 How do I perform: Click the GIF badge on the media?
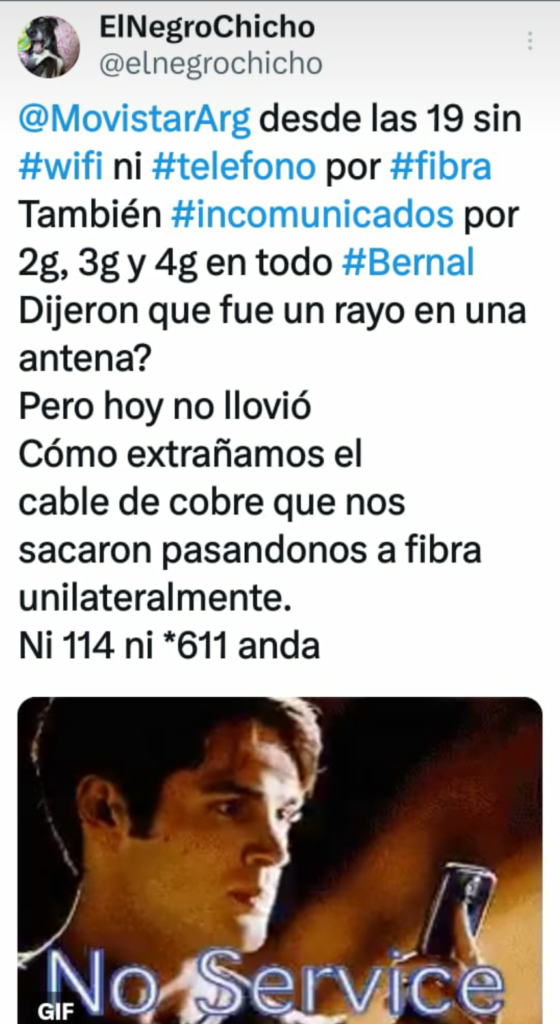point(55,1012)
